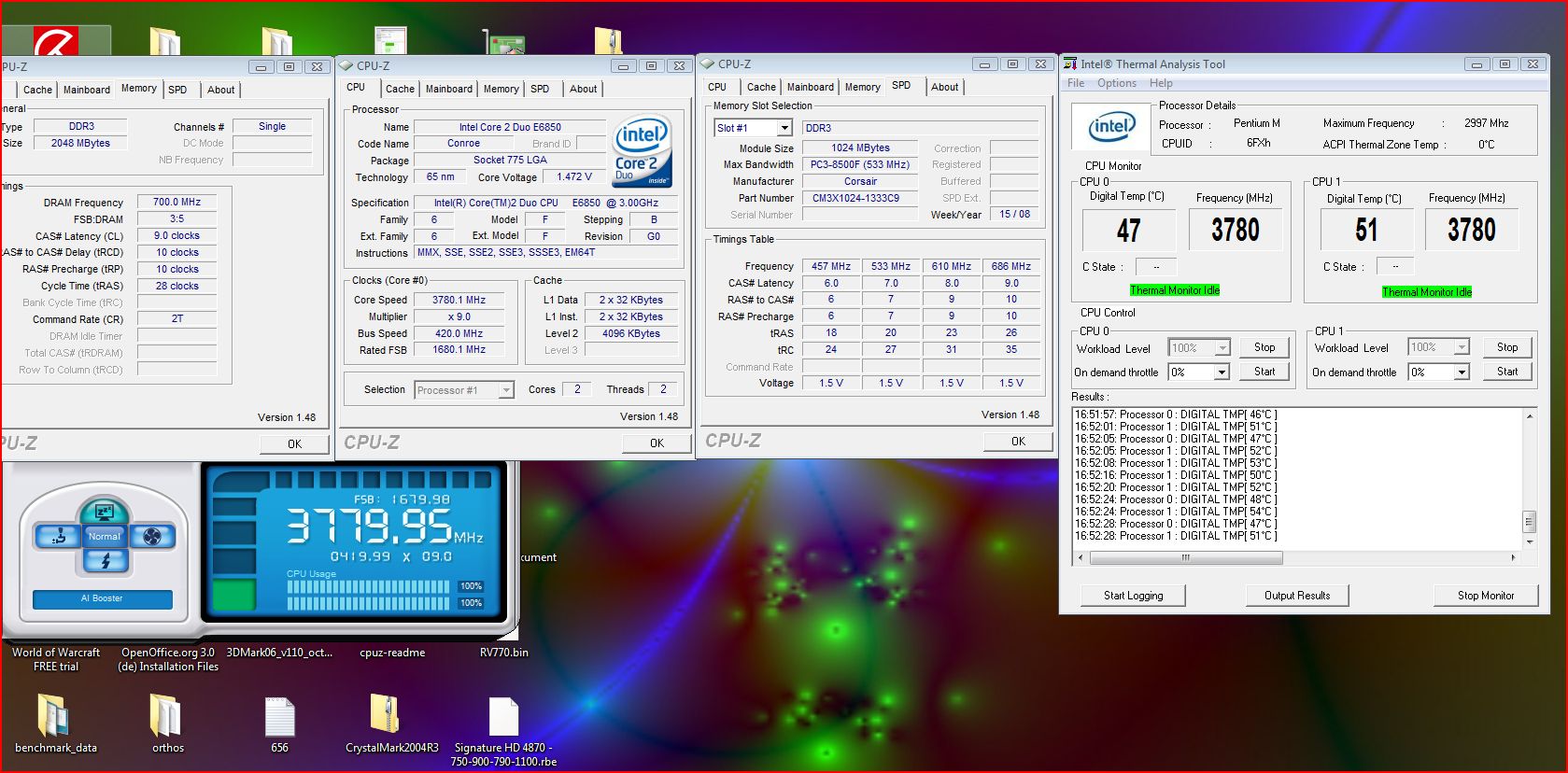The height and width of the screenshot is (773, 1568).
Task: Switch to the Memory tab in the right CPU-Z
Action: tap(862, 87)
